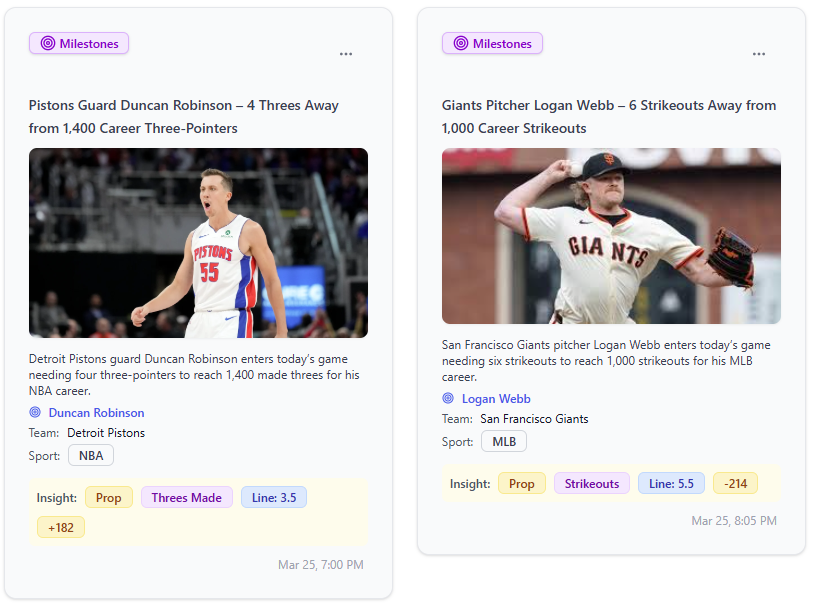
Task: Click the Line: 3.5 tag
Action: coord(274,498)
